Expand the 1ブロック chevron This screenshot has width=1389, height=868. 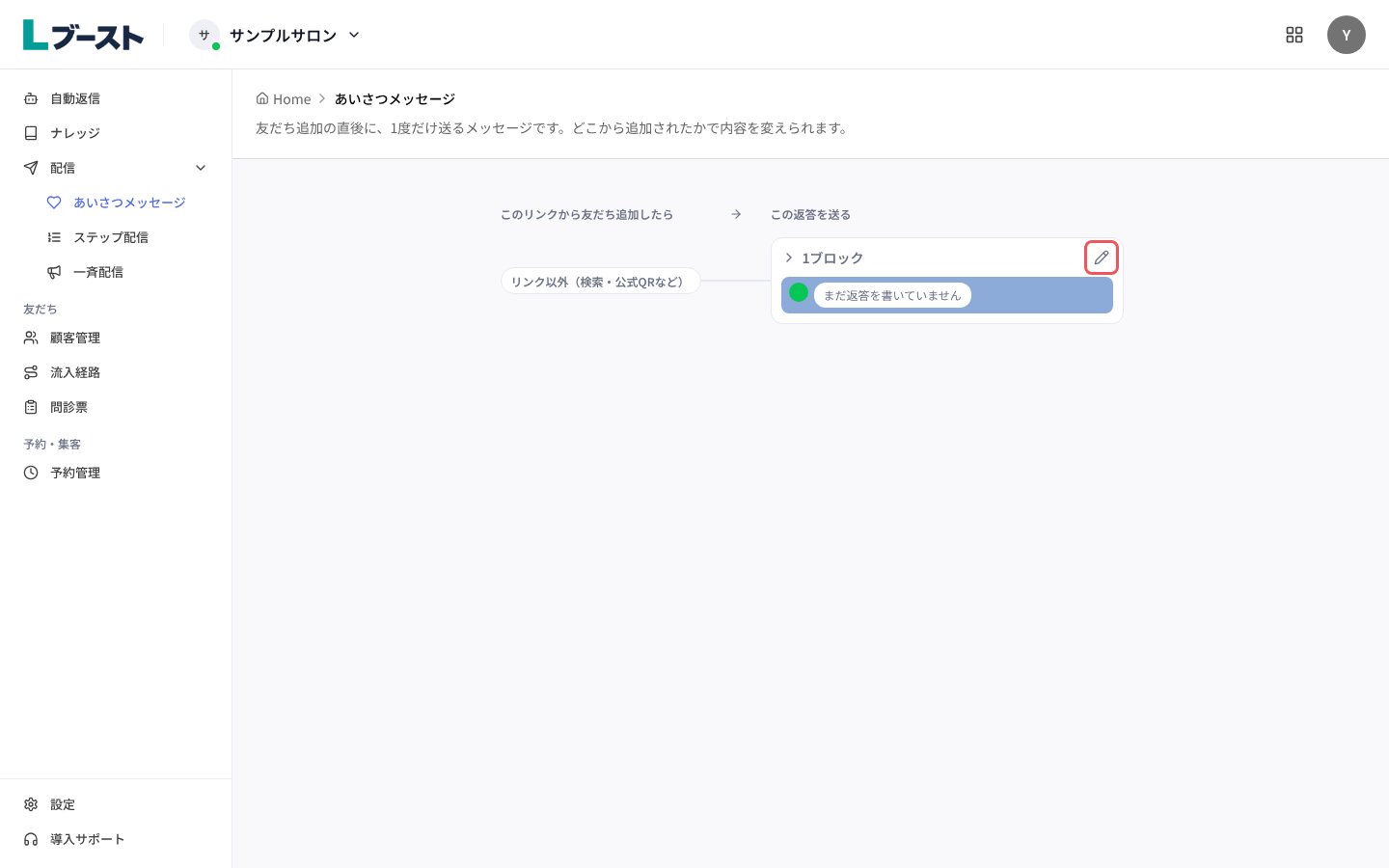(x=789, y=258)
